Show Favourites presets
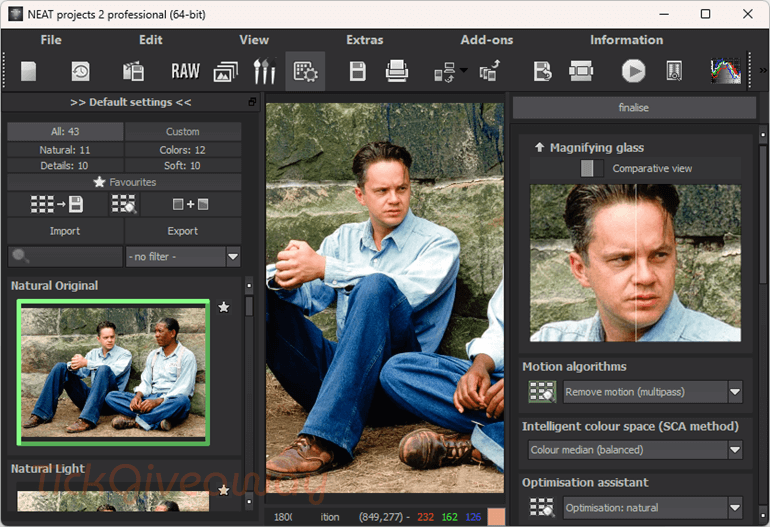Screen dimensions: 770x527 tap(124, 182)
